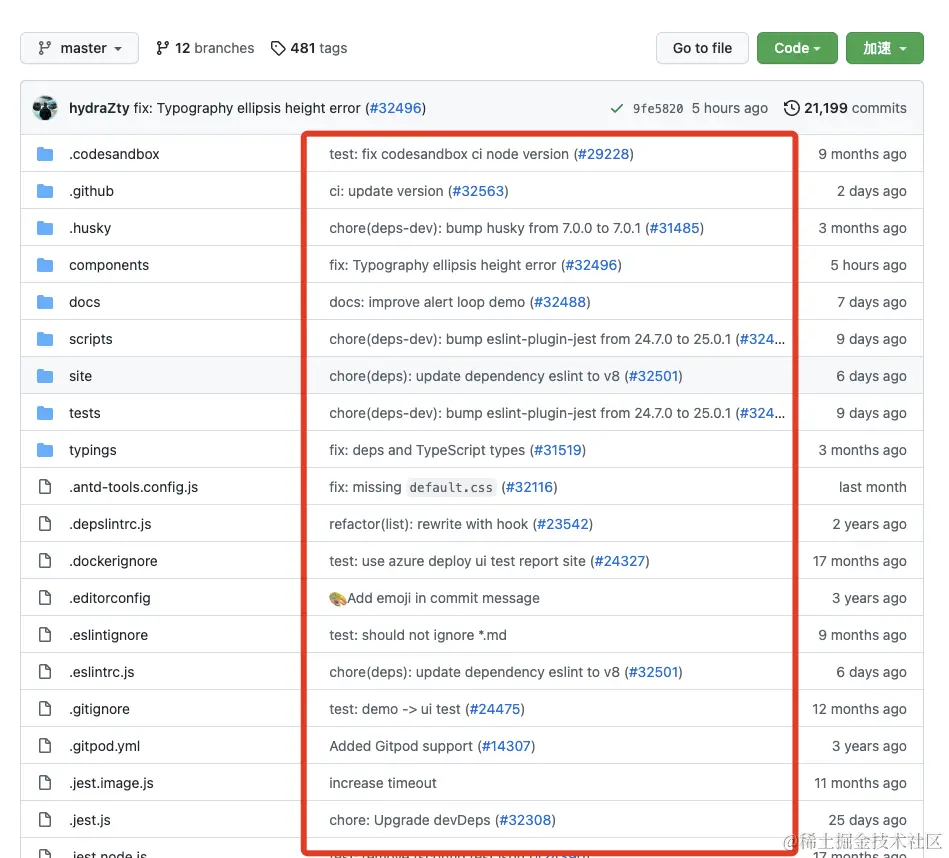
Task: Open the 加速 dropdown button
Action: (x=884, y=48)
